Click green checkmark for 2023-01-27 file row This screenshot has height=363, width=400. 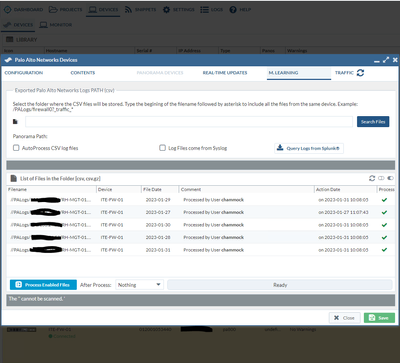[x=384, y=212]
